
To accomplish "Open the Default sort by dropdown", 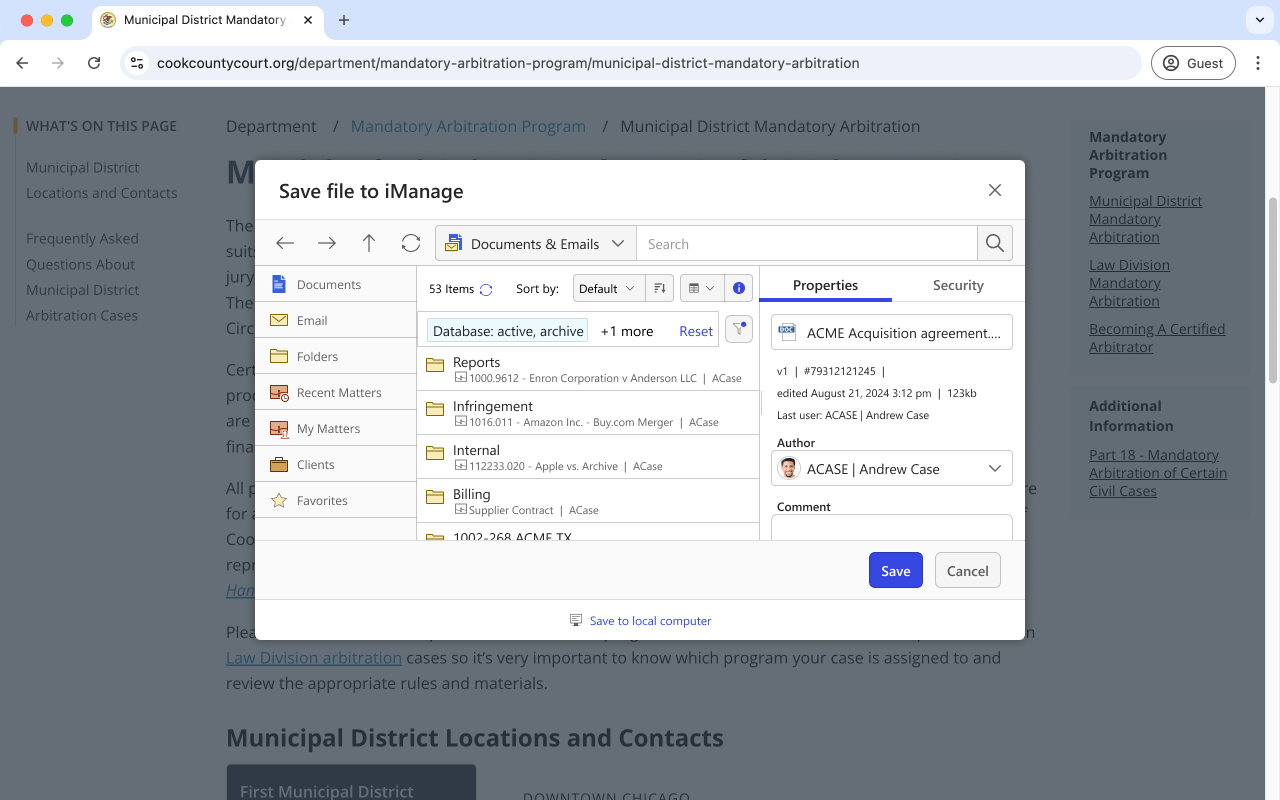I will 608,288.
